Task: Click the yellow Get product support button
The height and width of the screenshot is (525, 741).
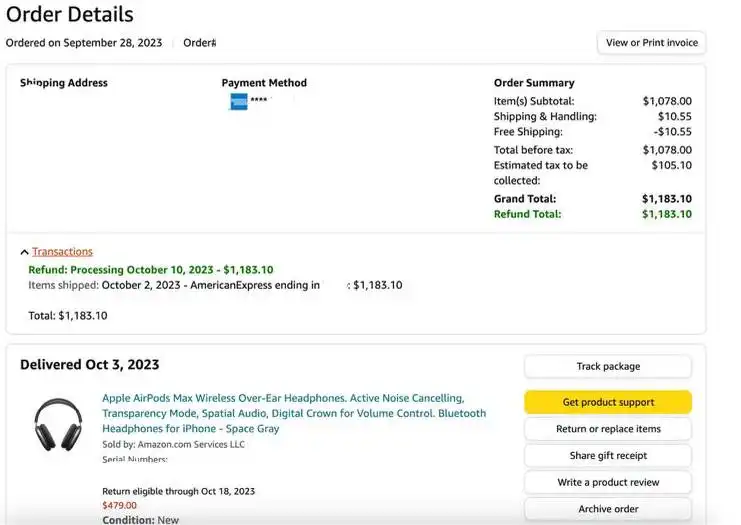Action: point(608,402)
